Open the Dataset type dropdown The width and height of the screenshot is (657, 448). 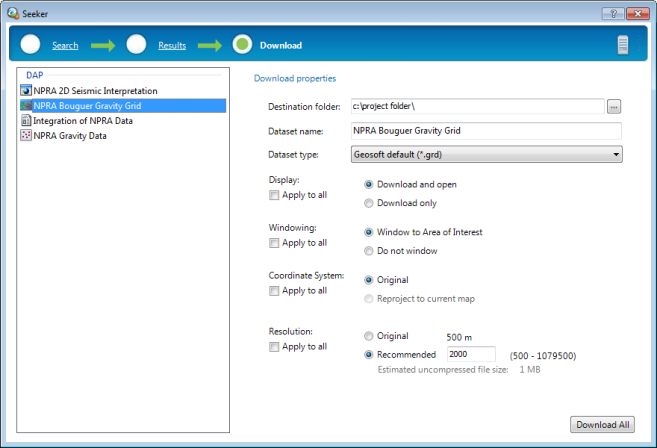click(x=486, y=154)
